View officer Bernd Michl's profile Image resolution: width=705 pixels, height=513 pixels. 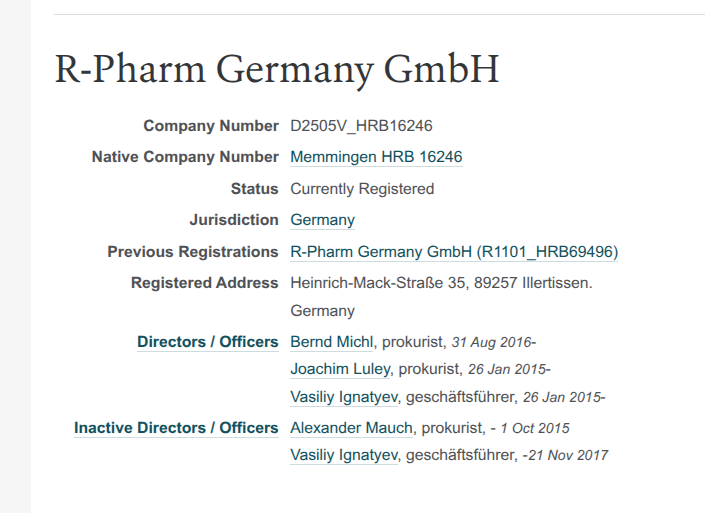332,342
